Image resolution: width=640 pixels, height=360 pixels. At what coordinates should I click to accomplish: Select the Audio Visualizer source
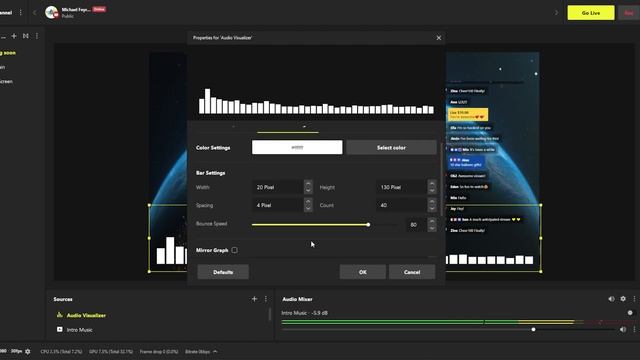click(86, 315)
